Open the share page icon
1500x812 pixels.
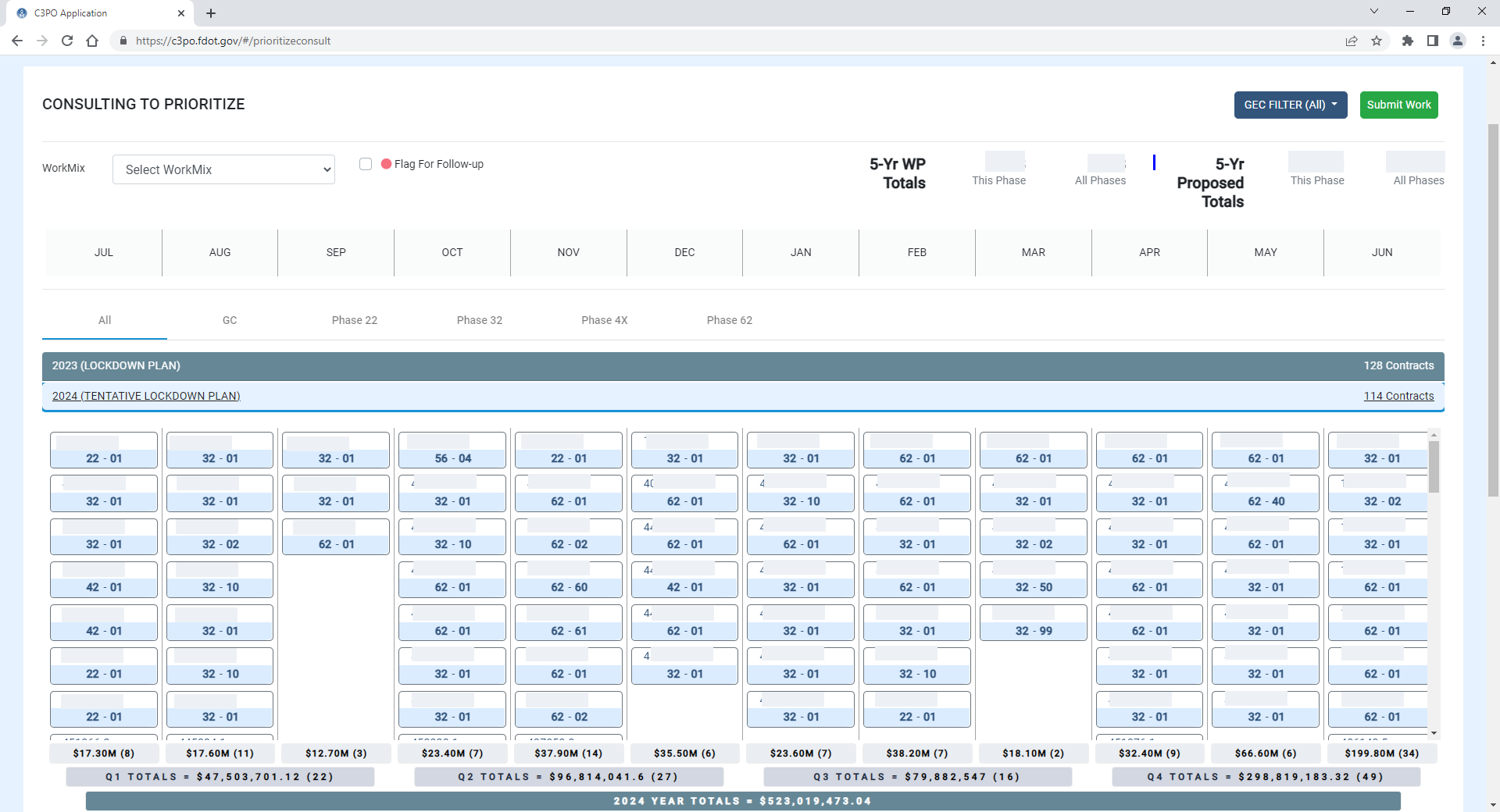click(x=1352, y=41)
